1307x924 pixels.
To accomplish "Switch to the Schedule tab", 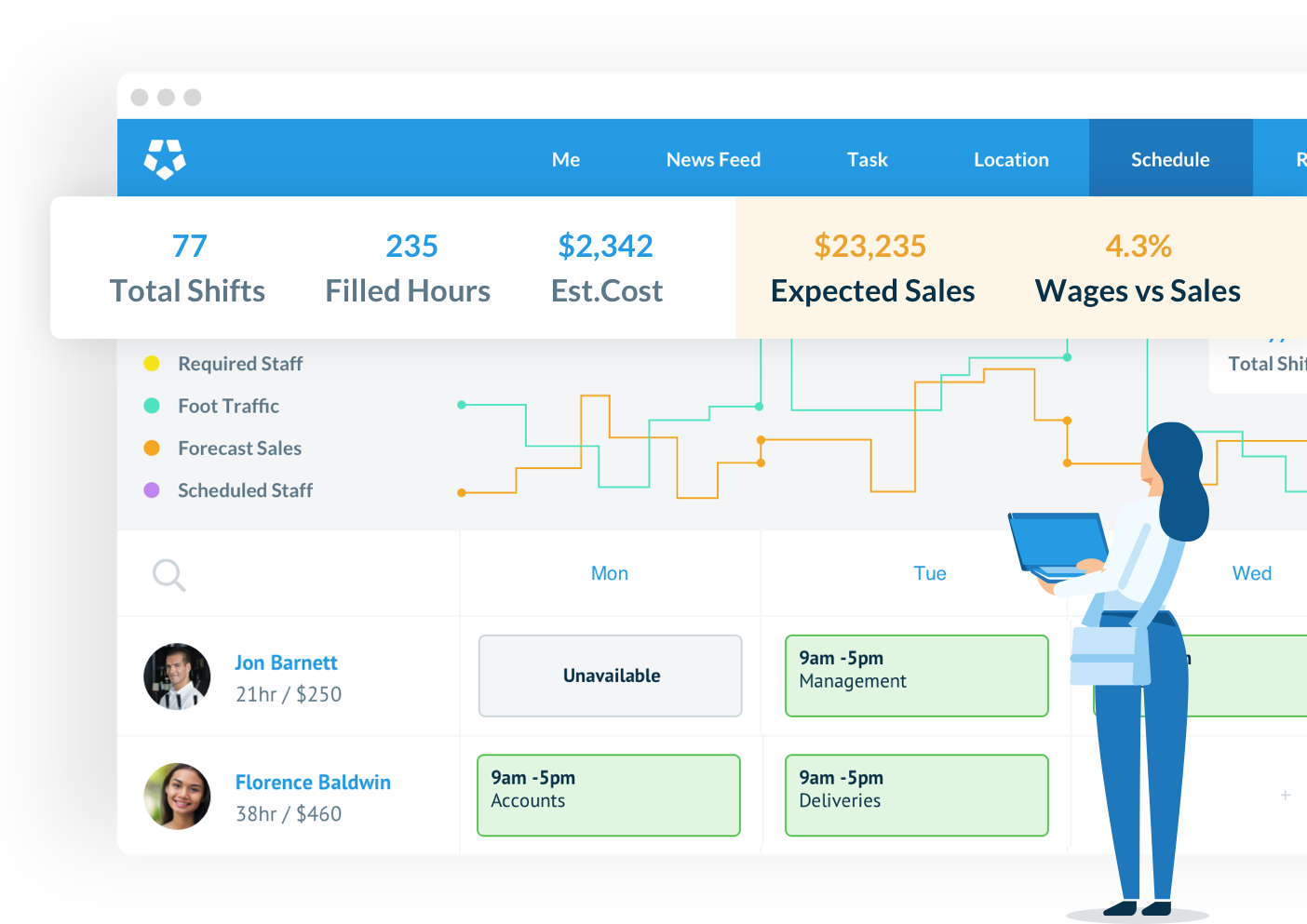I will 1170,159.
